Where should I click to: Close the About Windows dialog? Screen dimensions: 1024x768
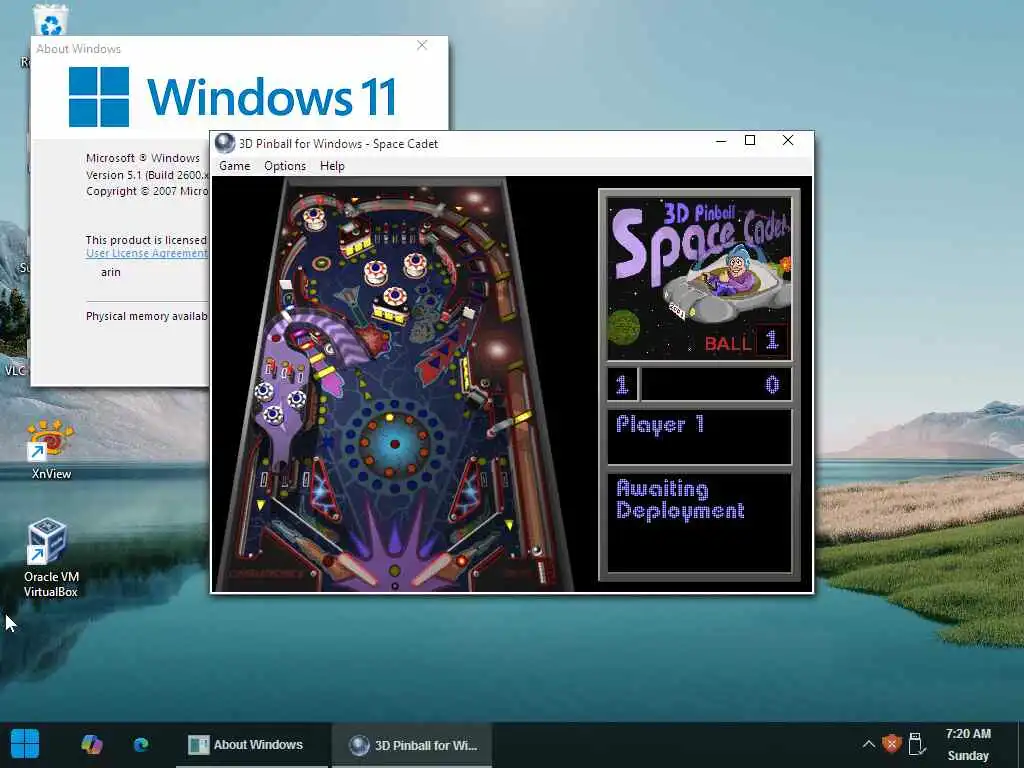[422, 45]
